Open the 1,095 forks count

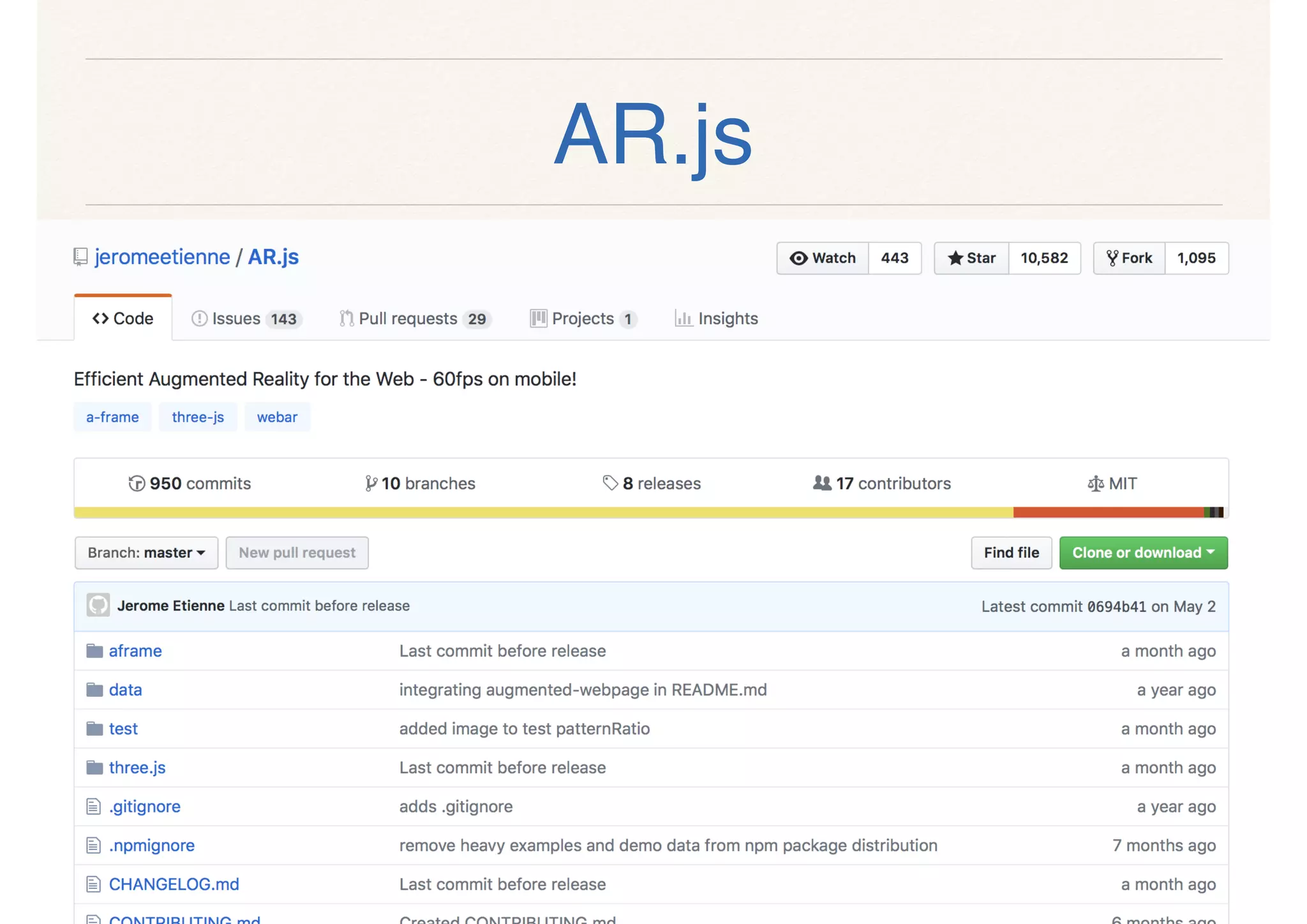click(1196, 258)
